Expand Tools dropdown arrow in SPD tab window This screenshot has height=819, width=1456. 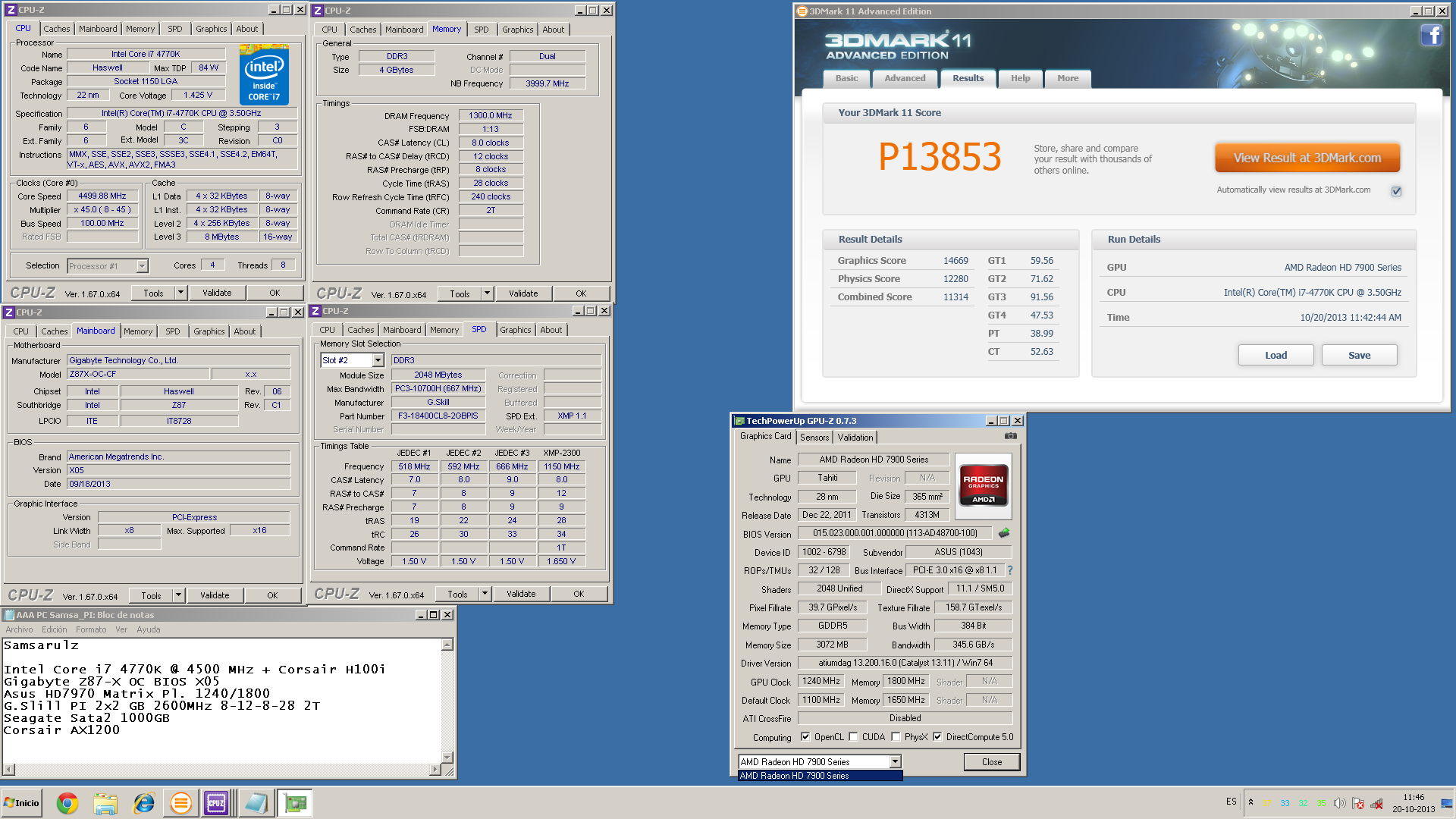(485, 594)
